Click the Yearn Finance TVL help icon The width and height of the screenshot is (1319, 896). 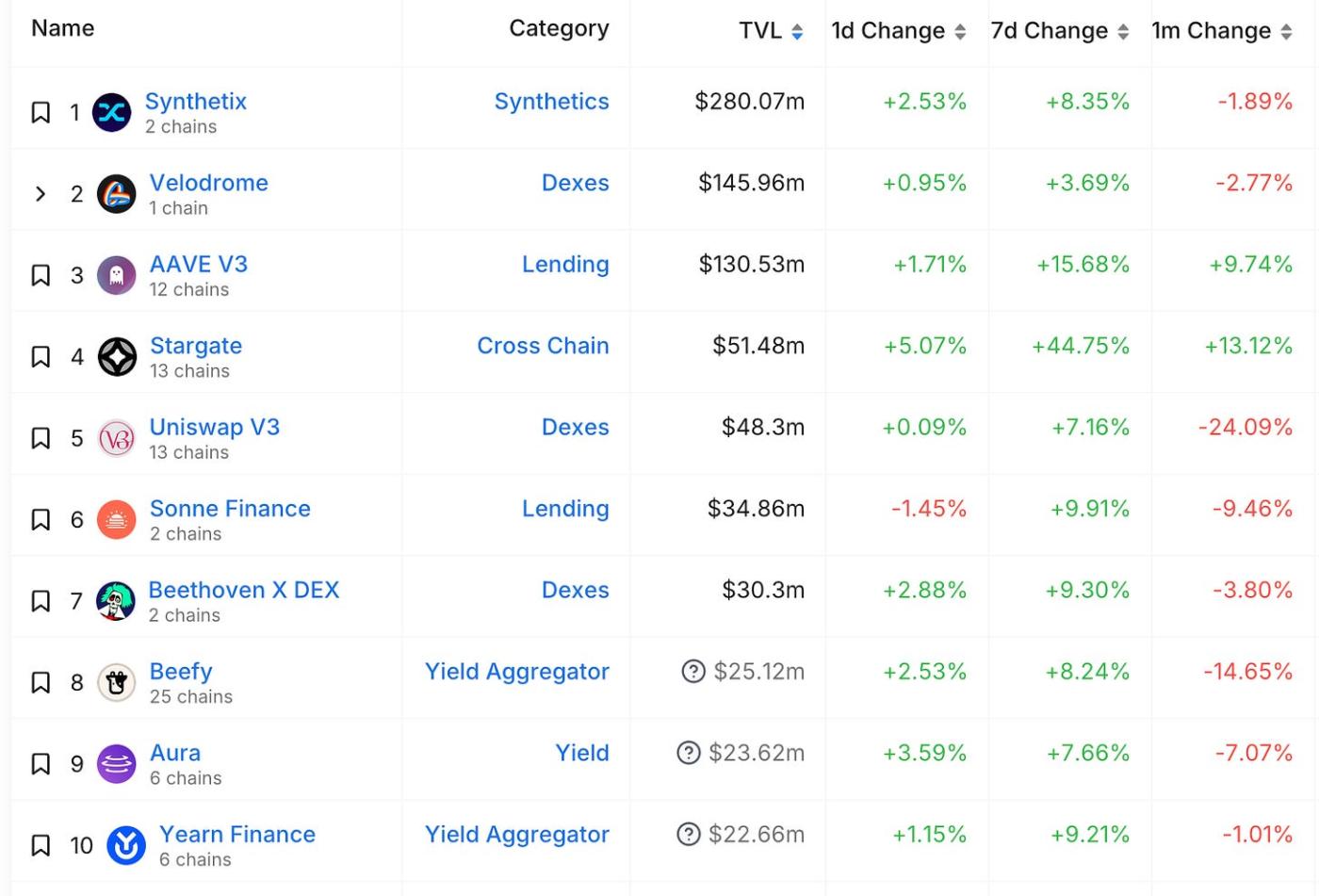click(x=689, y=835)
